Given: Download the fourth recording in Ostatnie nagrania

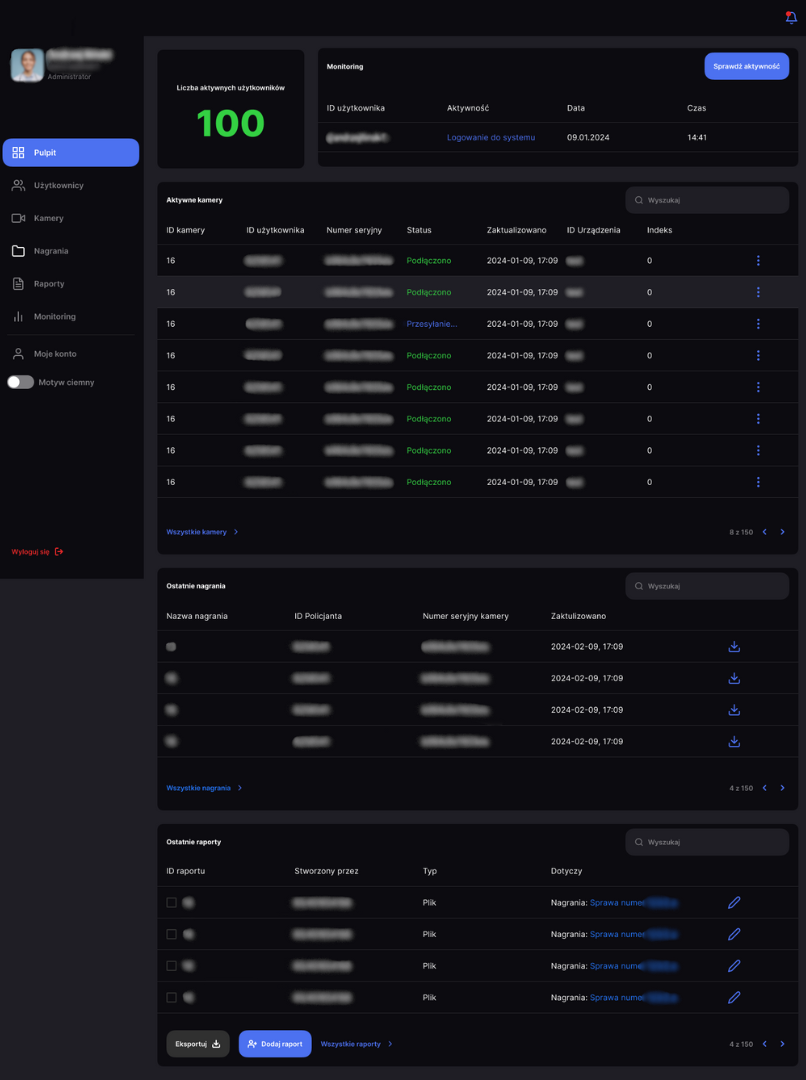Looking at the screenshot, I should point(734,742).
